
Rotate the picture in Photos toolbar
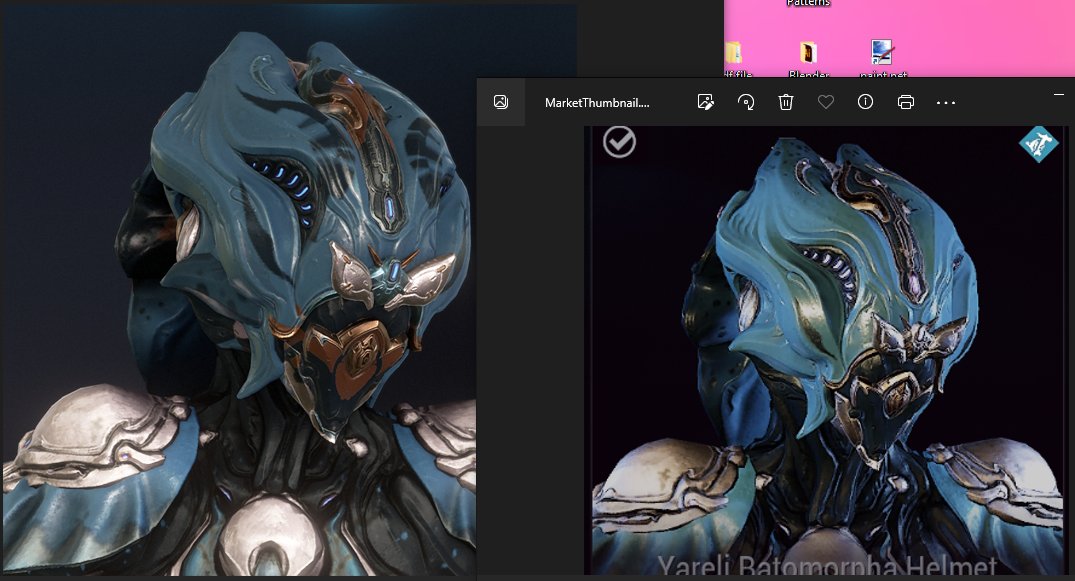[x=746, y=102]
